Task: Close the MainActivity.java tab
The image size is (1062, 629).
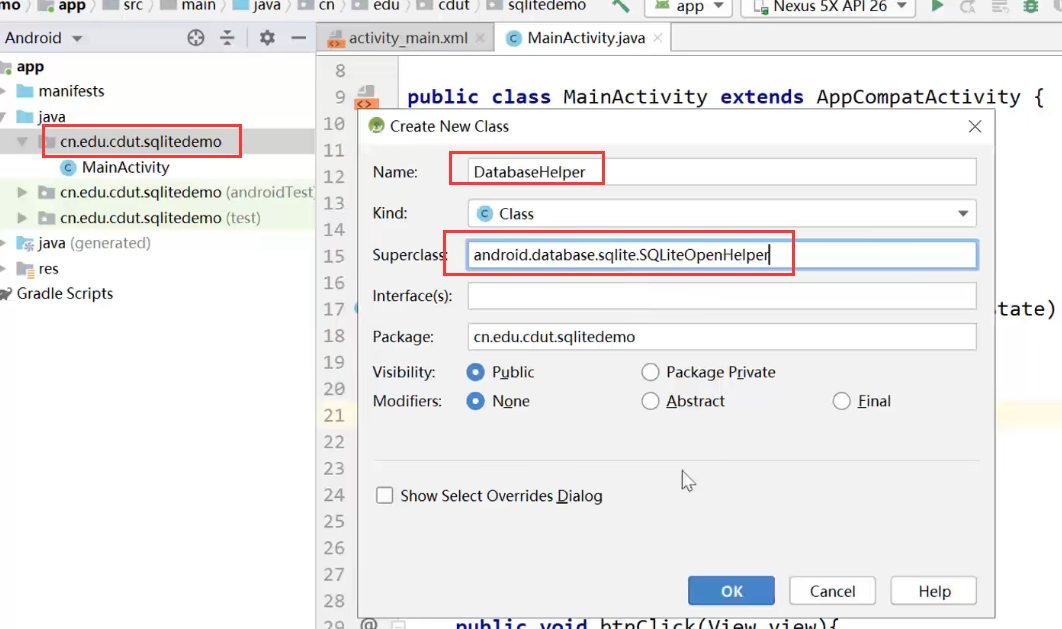Action: [658, 38]
